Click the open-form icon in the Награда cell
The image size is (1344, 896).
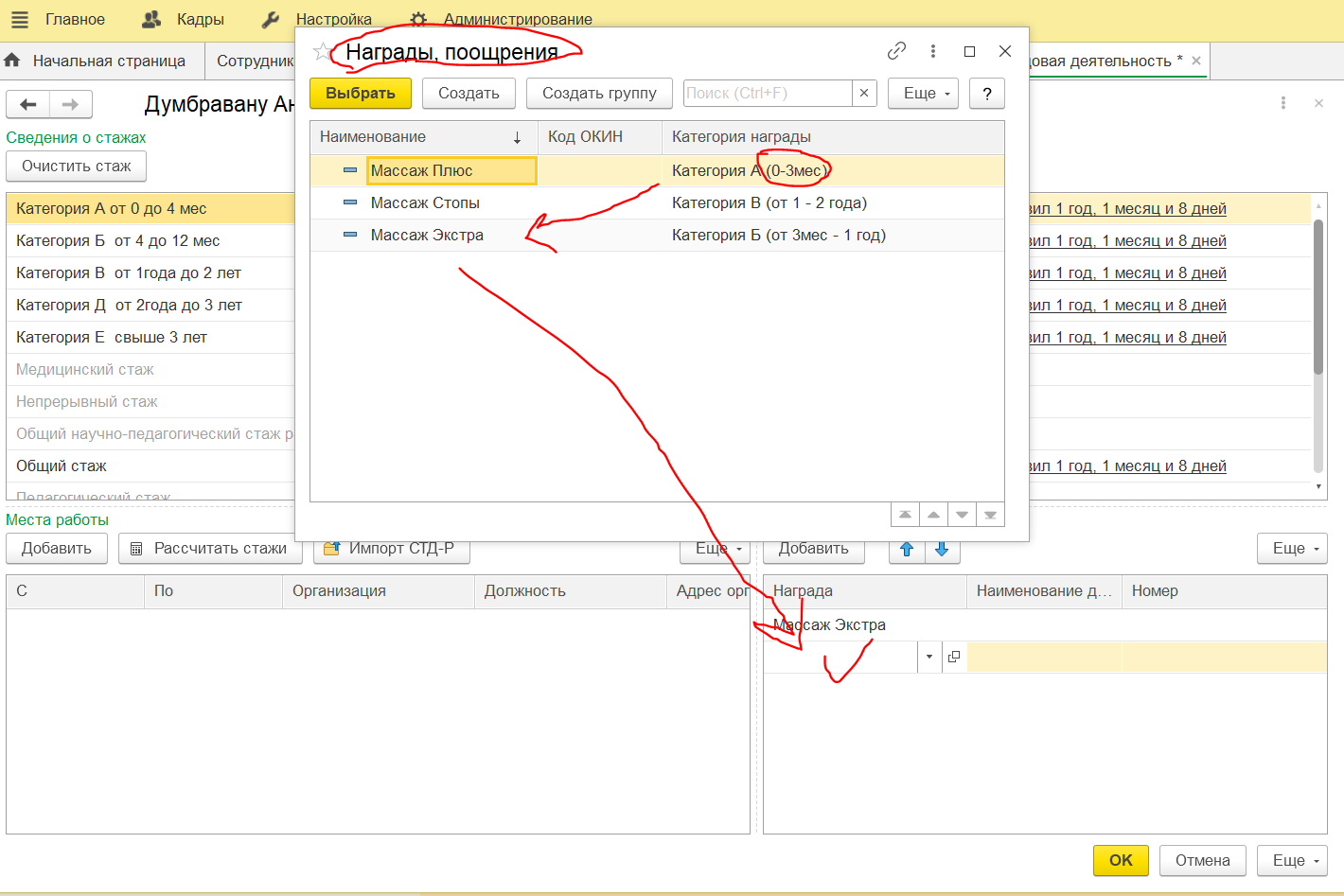(x=954, y=657)
